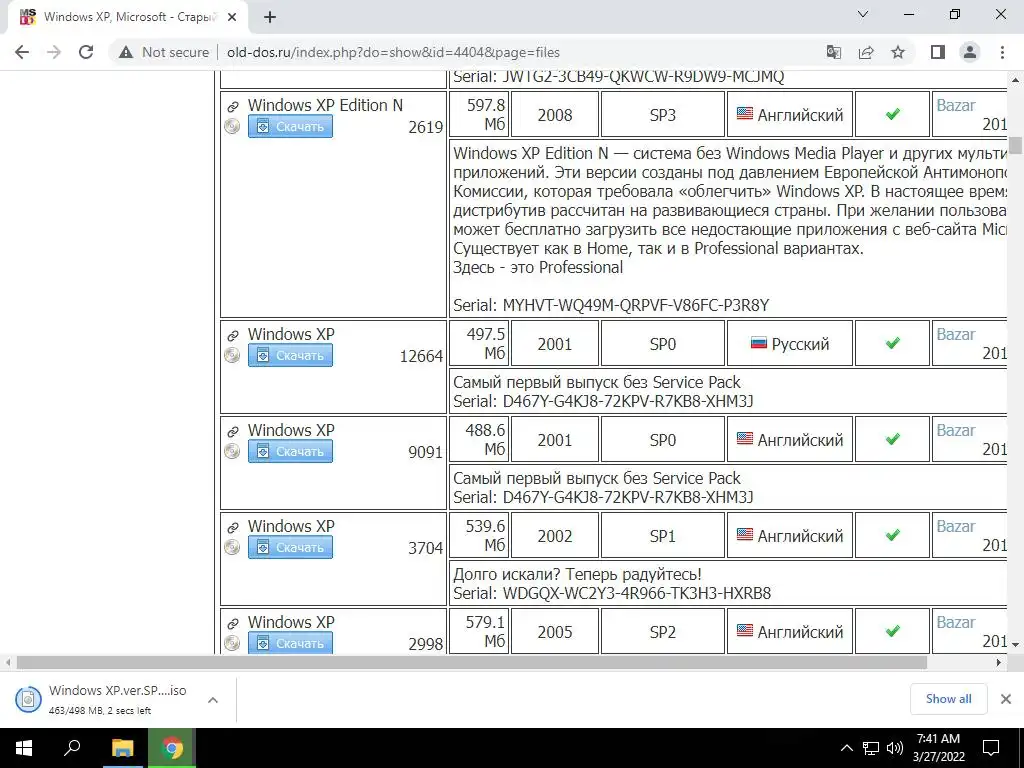Image resolution: width=1024 pixels, height=768 pixels.
Task: Open a new browser tab
Action: [270, 18]
